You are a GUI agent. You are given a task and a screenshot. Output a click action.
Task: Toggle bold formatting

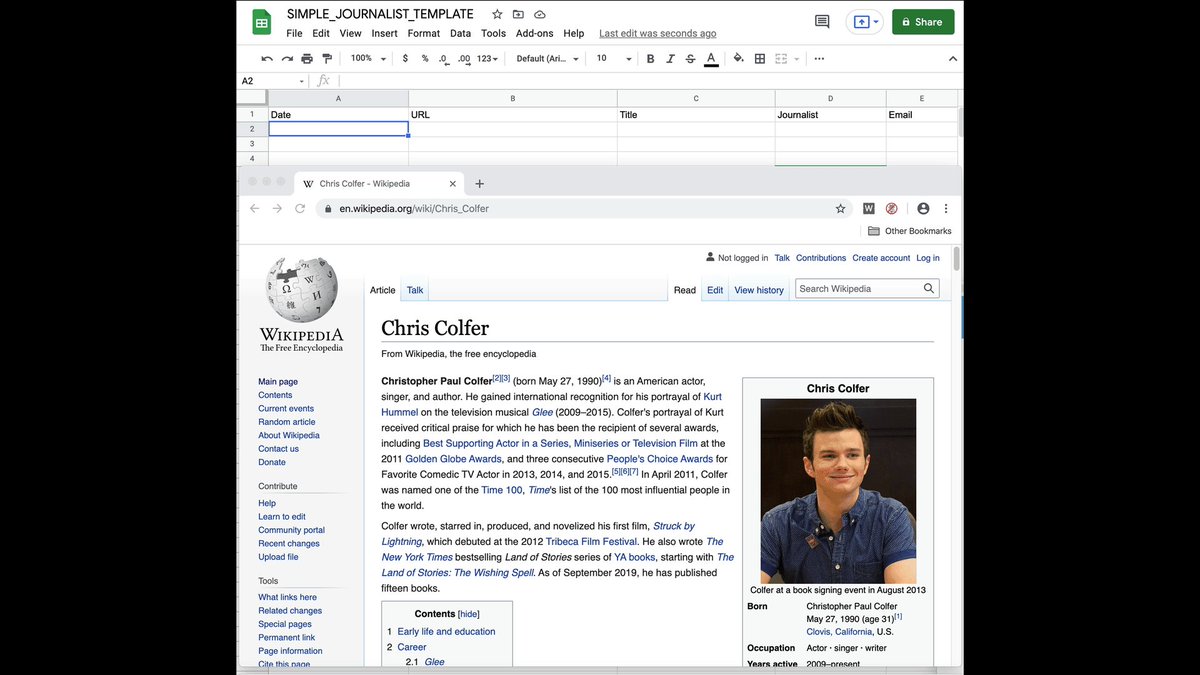(650, 59)
